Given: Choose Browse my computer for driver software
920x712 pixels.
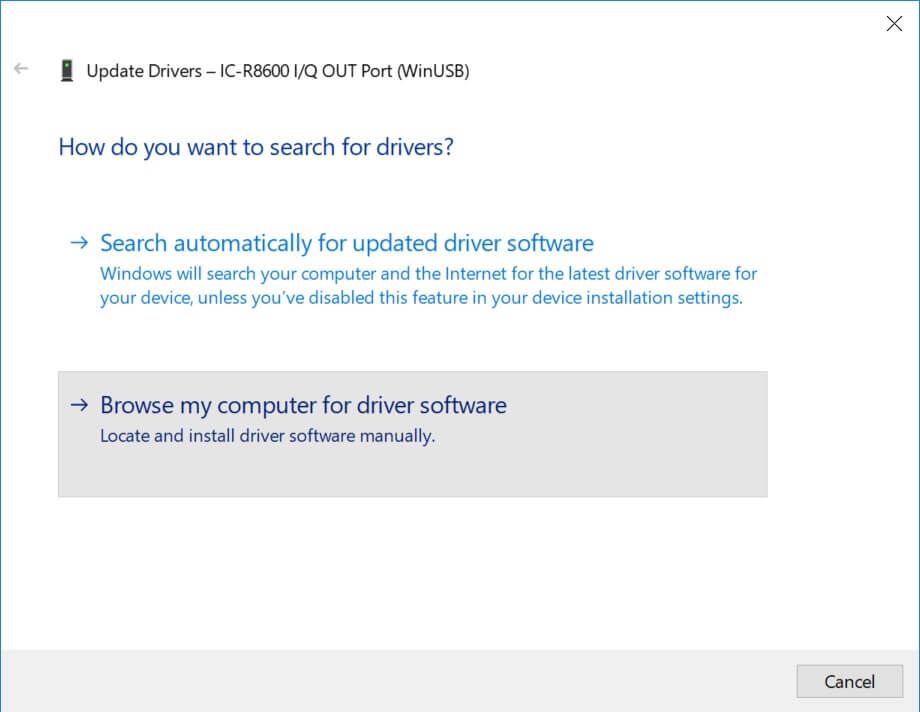Looking at the screenshot, I should 413,434.
